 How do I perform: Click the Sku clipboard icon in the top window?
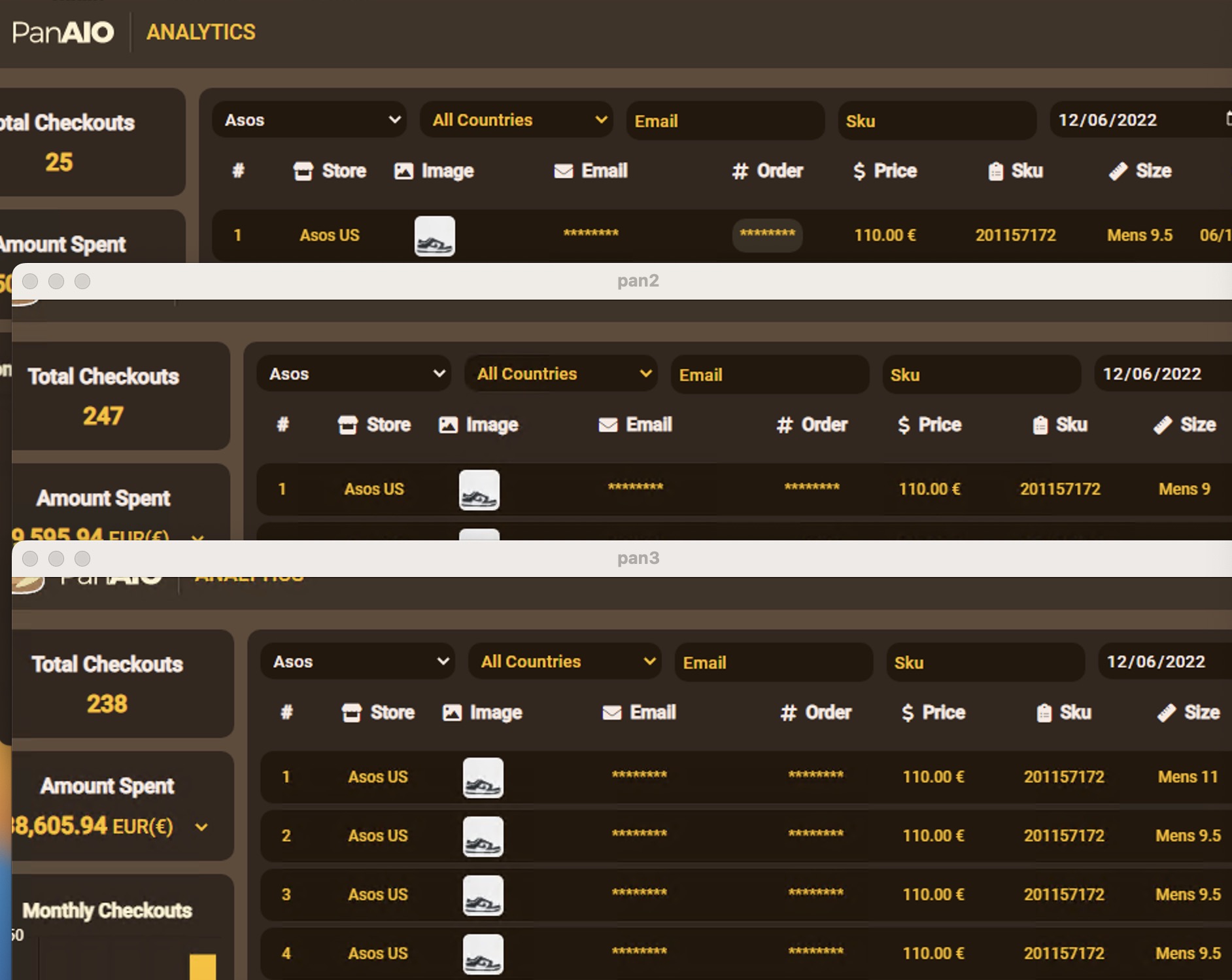995,171
